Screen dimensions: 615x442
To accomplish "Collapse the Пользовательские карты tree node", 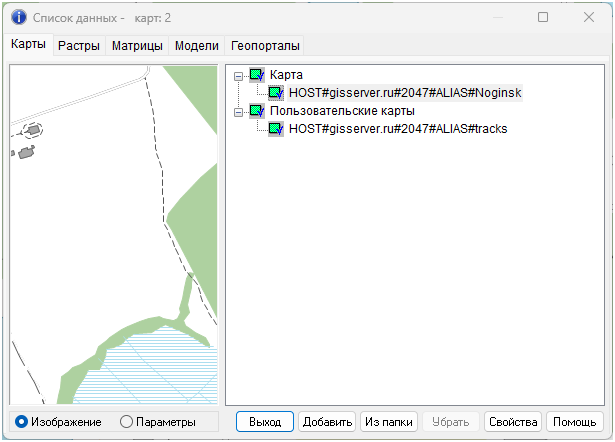I will coord(237,112).
